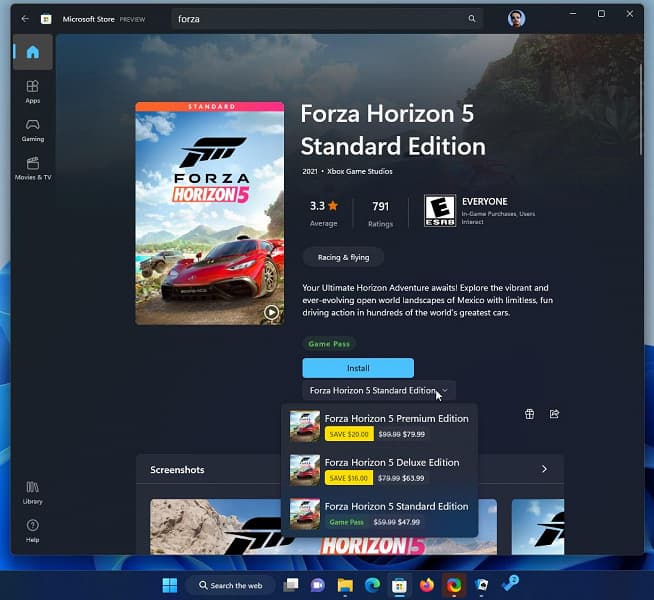Go back using the back arrow
Image resolution: width=654 pixels, height=600 pixels.
point(25,19)
